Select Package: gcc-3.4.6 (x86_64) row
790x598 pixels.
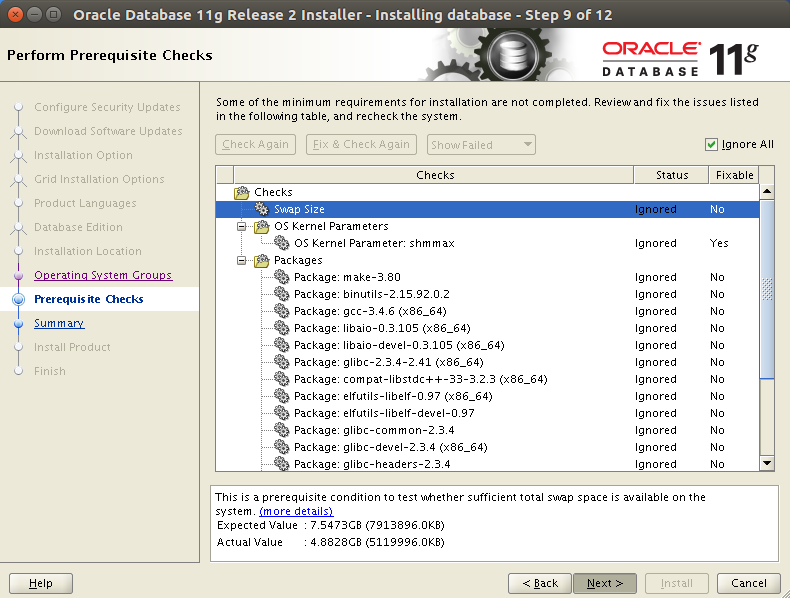pyautogui.click(x=487, y=311)
